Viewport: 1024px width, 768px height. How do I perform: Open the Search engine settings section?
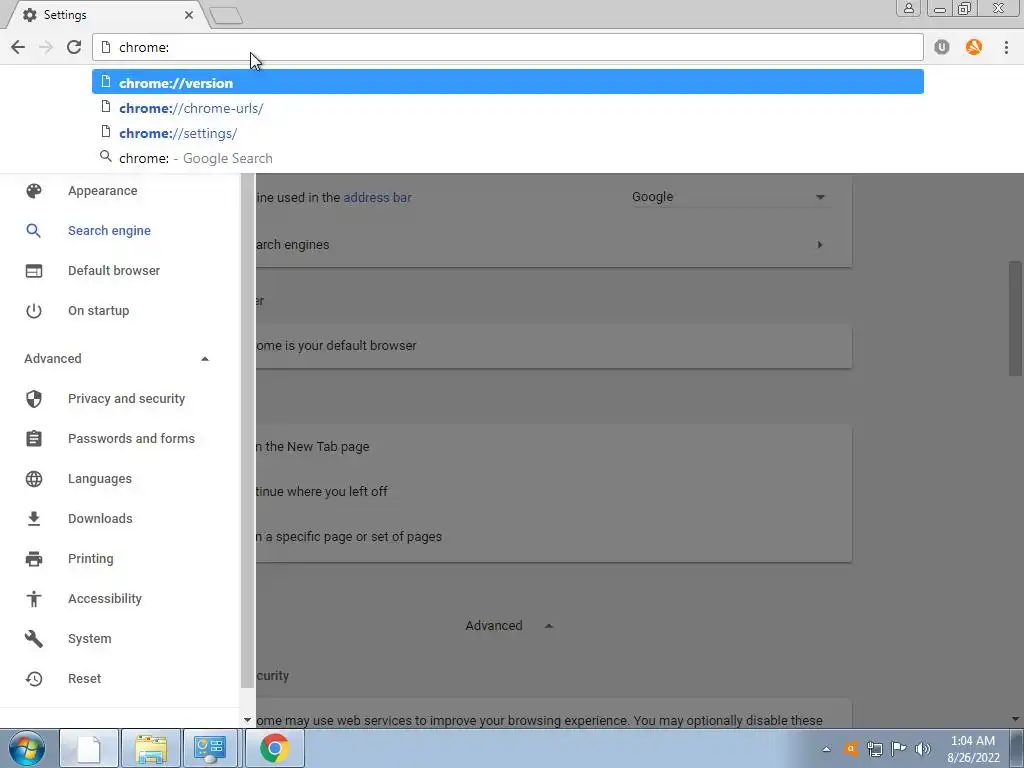pos(109,231)
